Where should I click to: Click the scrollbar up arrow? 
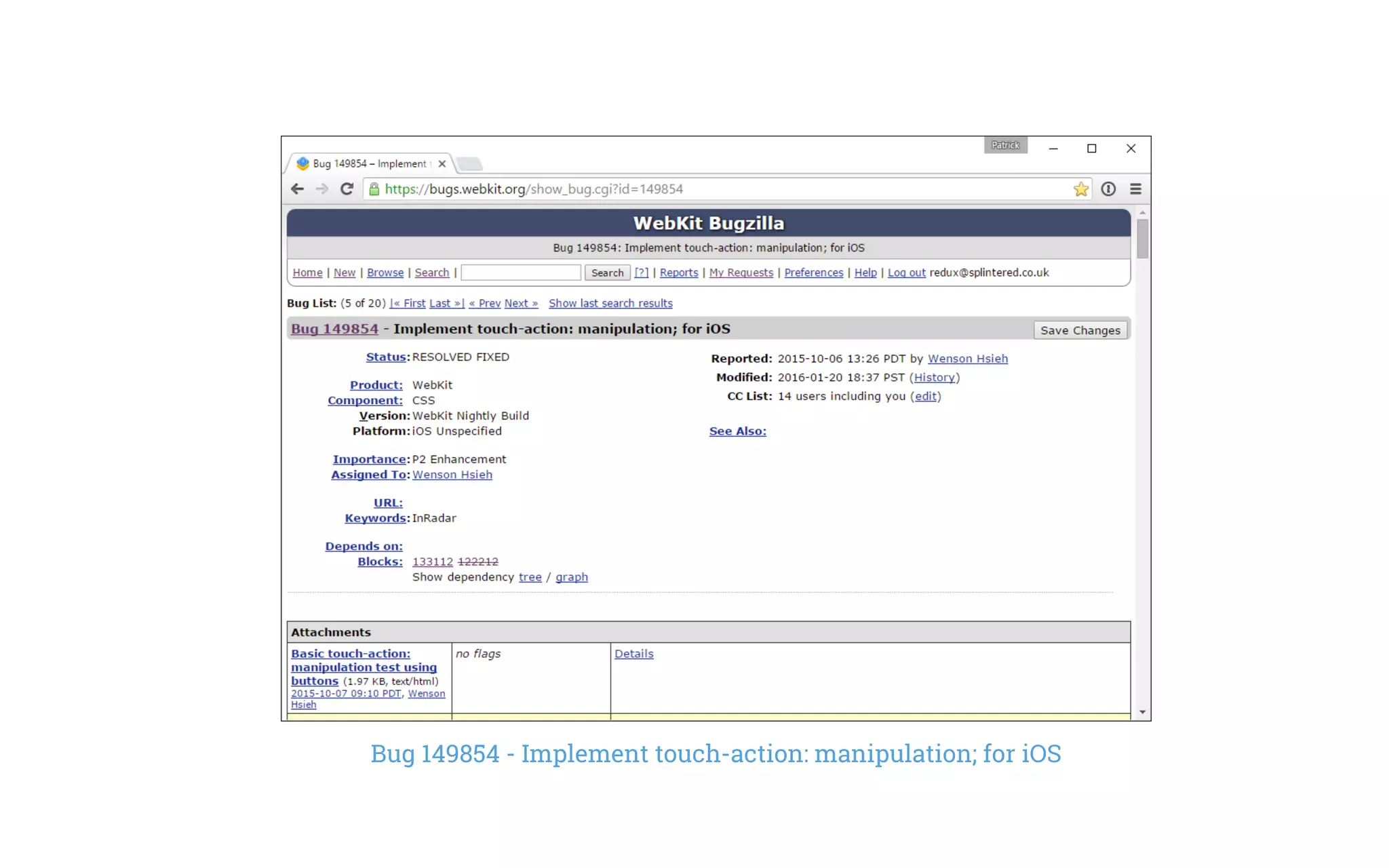tap(1143, 213)
